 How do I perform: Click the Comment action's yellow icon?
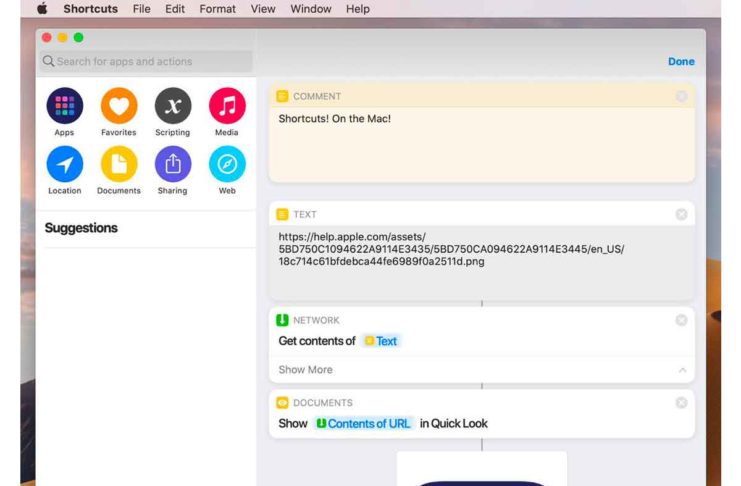click(x=282, y=96)
